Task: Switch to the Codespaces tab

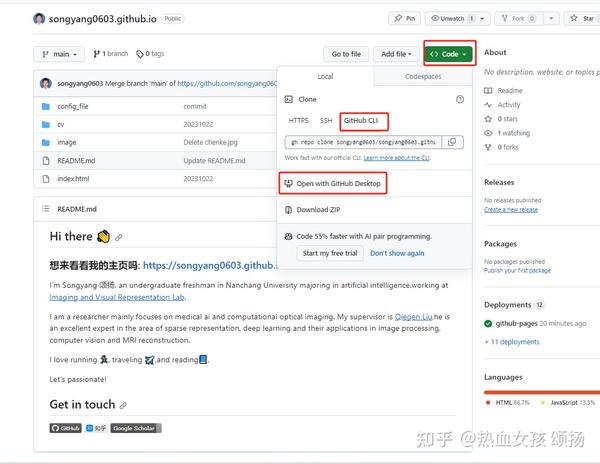Action: coord(423,77)
